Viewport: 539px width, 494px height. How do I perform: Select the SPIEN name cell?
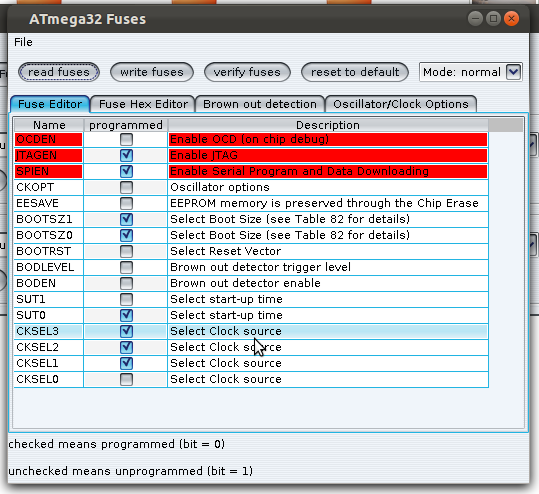(x=48, y=171)
